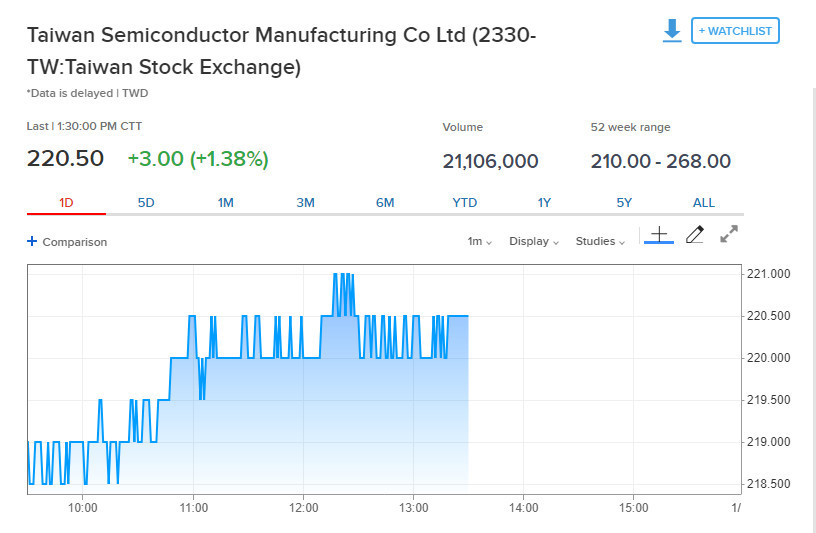816x533 pixels.
Task: Click the plus icon beside Comparison
Action: (32, 241)
